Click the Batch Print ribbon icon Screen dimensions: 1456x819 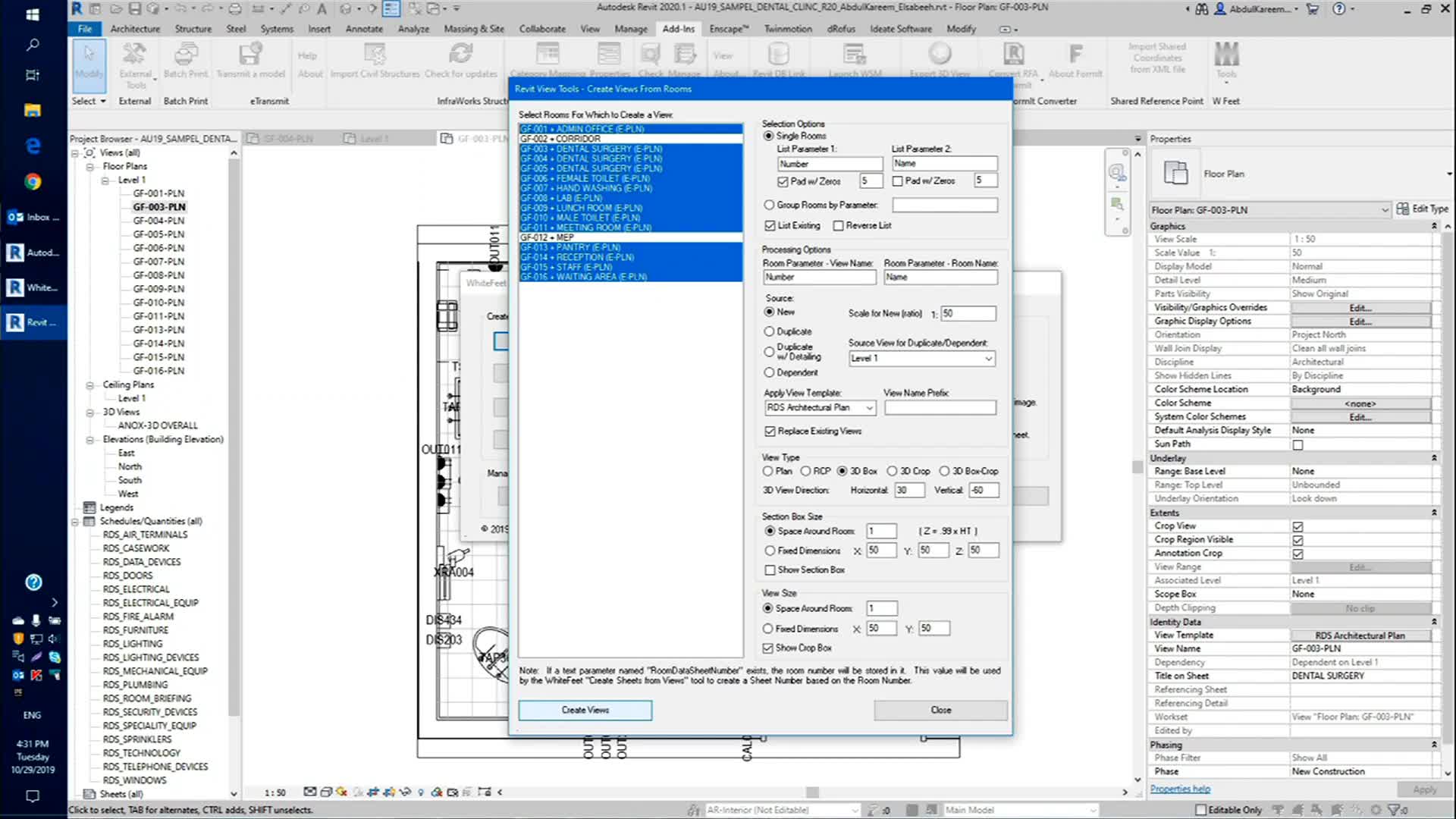pyautogui.click(x=185, y=55)
